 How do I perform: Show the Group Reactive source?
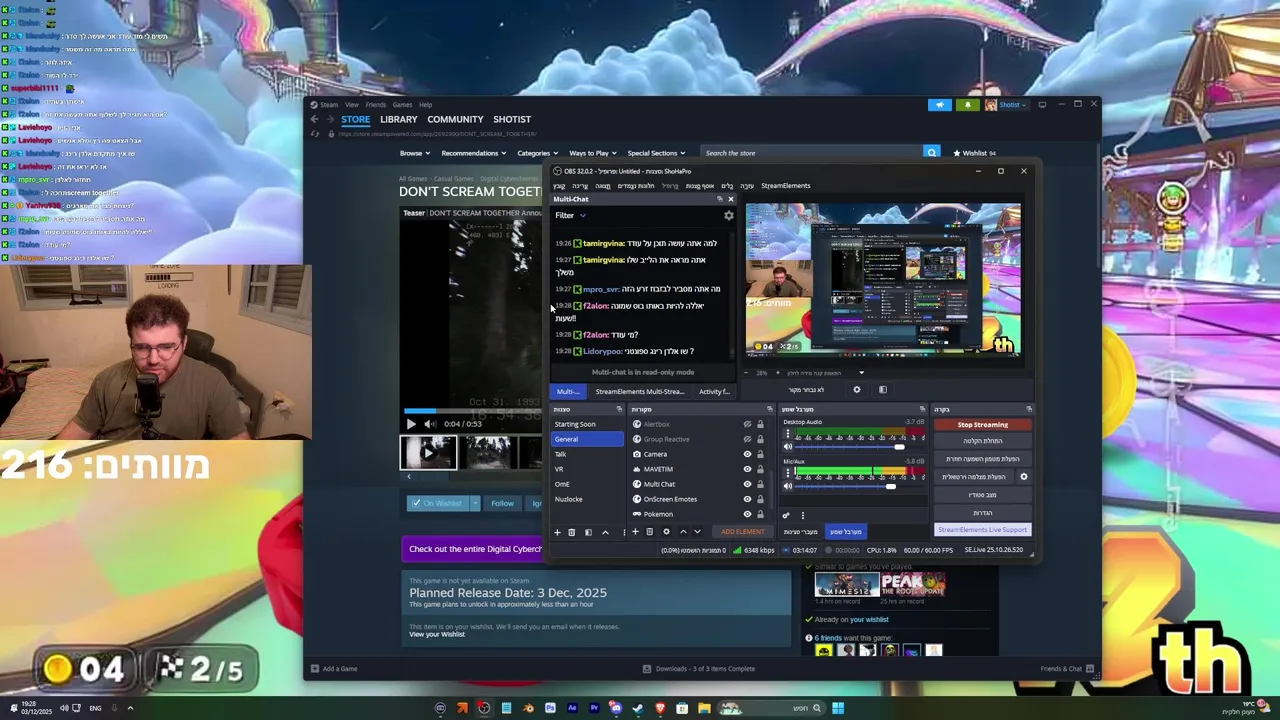click(x=747, y=439)
